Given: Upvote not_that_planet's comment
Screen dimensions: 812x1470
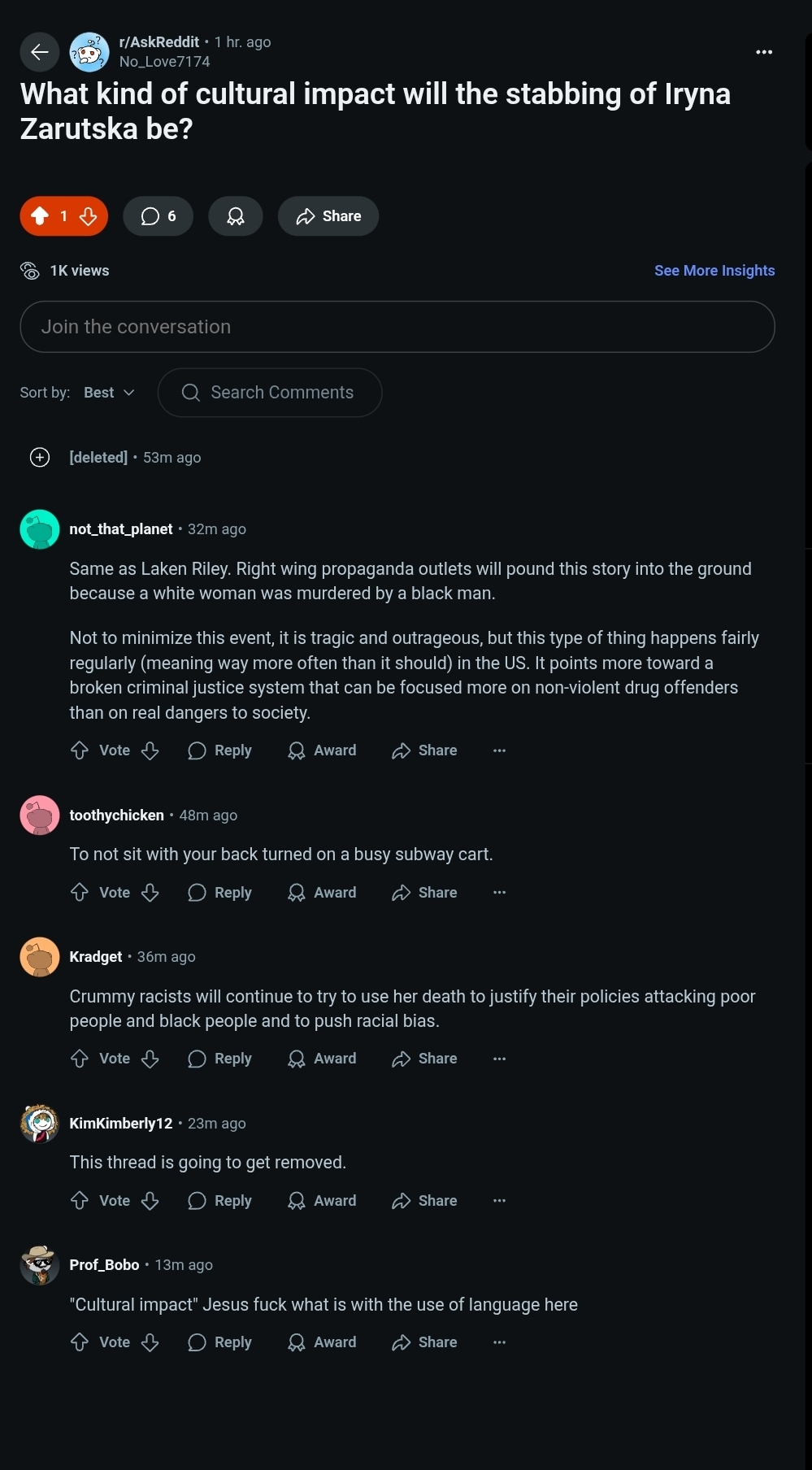Looking at the screenshot, I should (80, 750).
